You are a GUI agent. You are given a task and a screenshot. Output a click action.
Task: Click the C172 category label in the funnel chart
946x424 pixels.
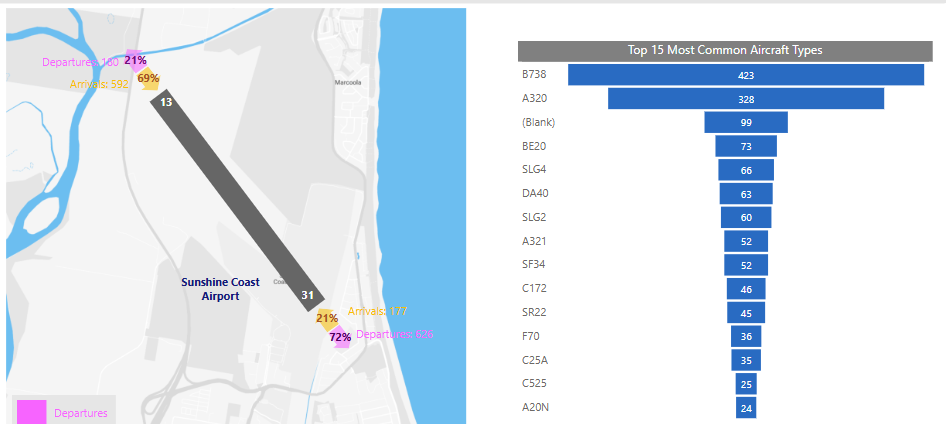click(x=534, y=289)
